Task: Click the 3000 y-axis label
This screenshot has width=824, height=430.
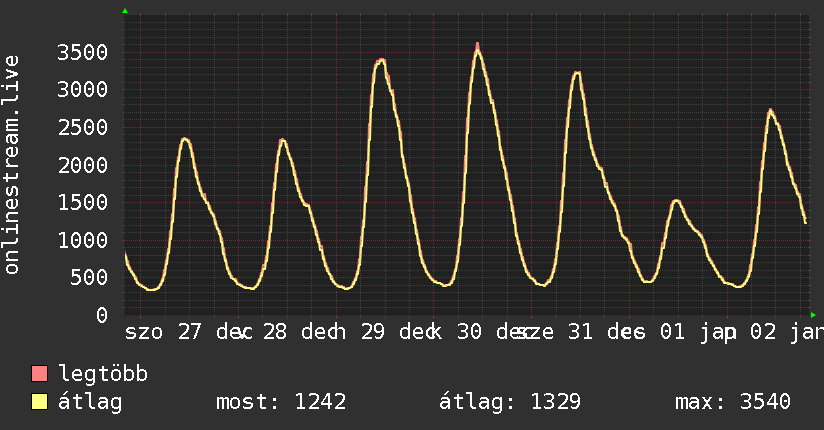Action: tap(83, 89)
